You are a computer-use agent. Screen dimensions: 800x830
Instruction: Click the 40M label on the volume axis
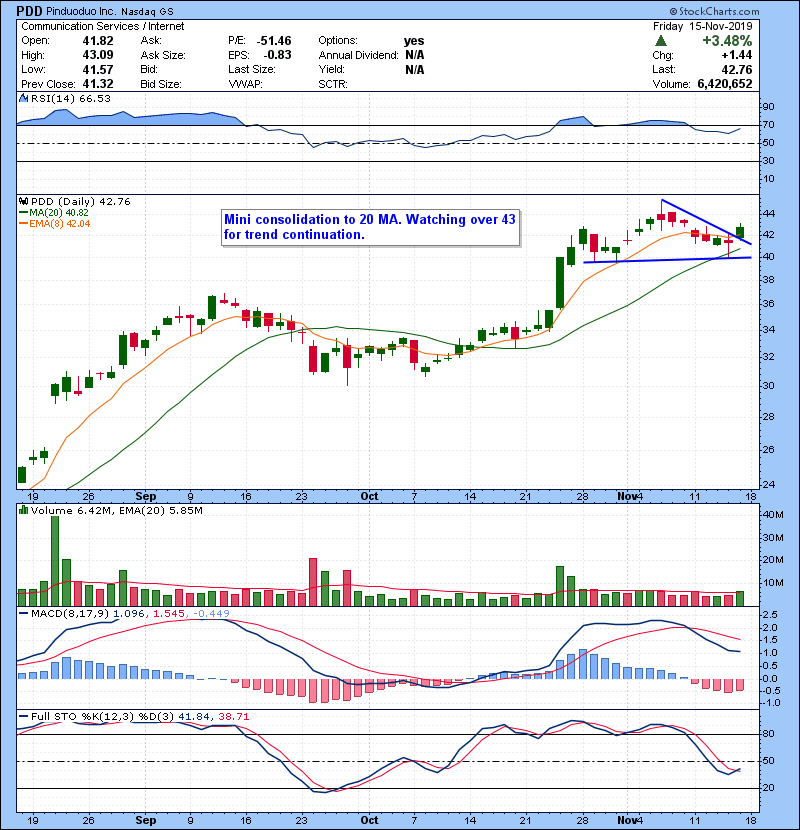(x=773, y=515)
